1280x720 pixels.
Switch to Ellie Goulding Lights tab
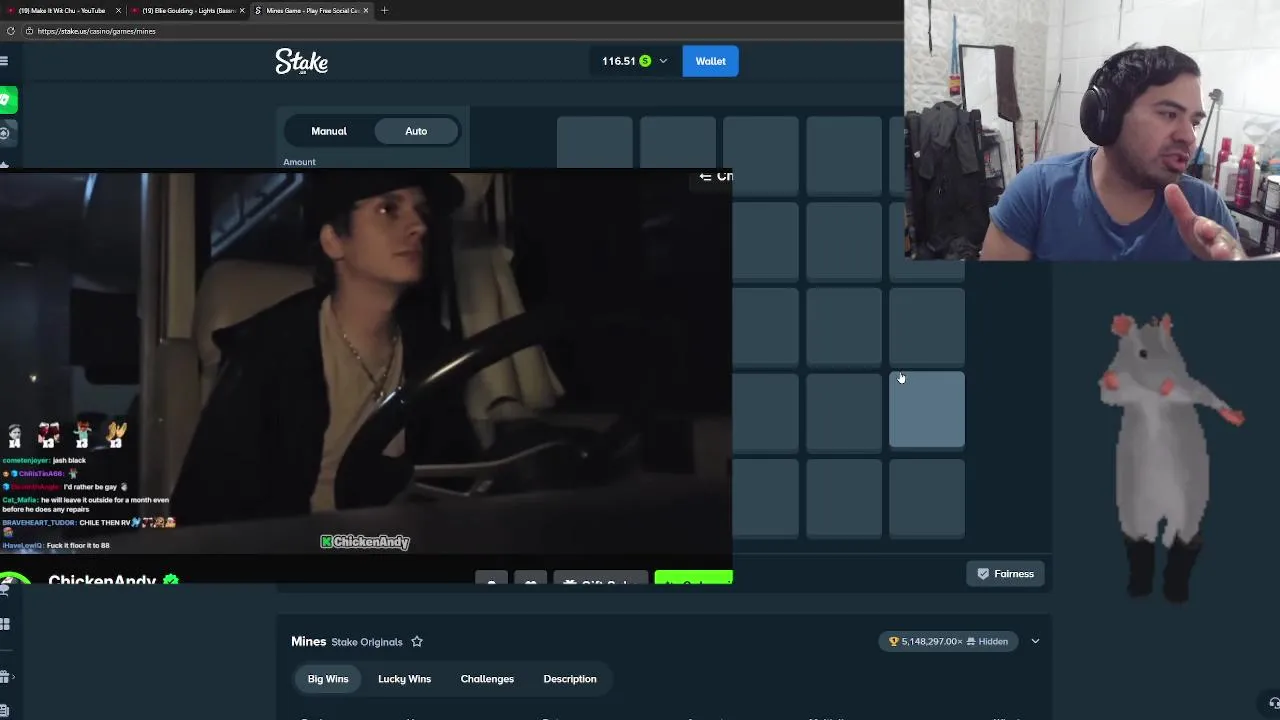click(187, 10)
